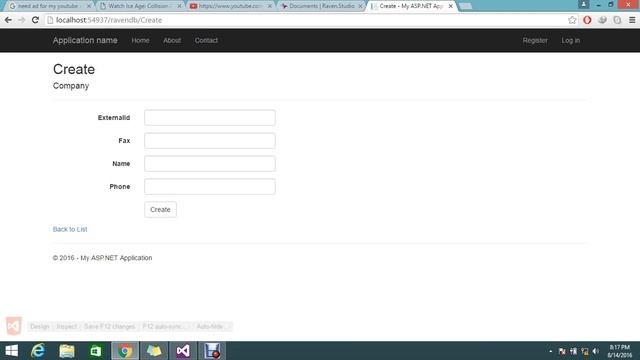Click 'Design' in the Browser Link bar
This screenshot has width=640, height=360.
[40, 327]
